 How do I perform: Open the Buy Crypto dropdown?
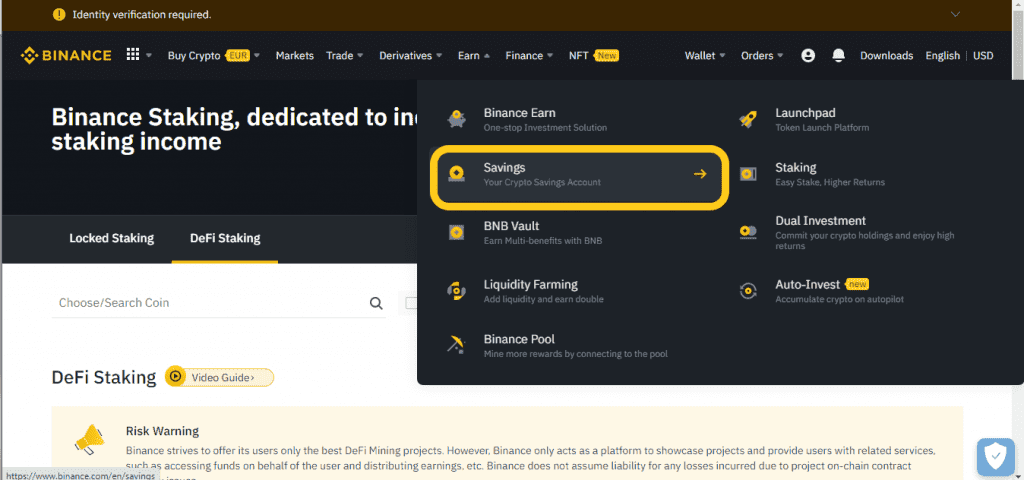(214, 56)
